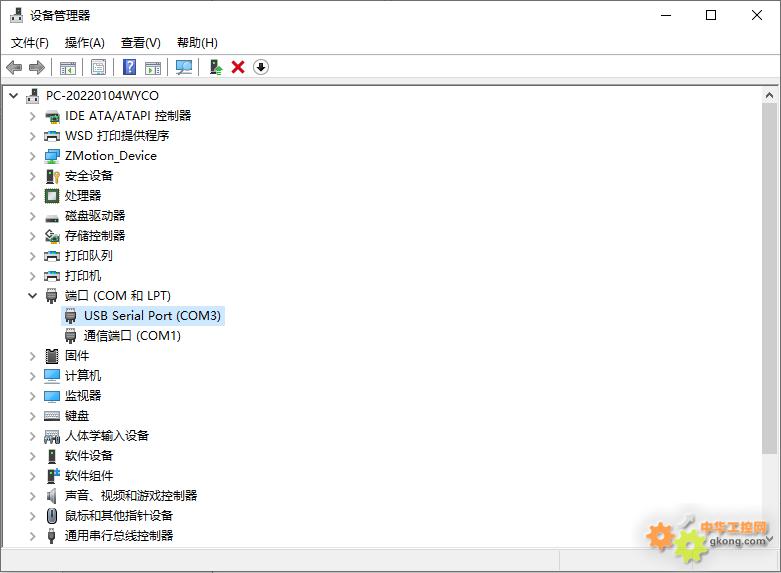Show or hide the console tree icon
The width and height of the screenshot is (781, 573).
68,67
